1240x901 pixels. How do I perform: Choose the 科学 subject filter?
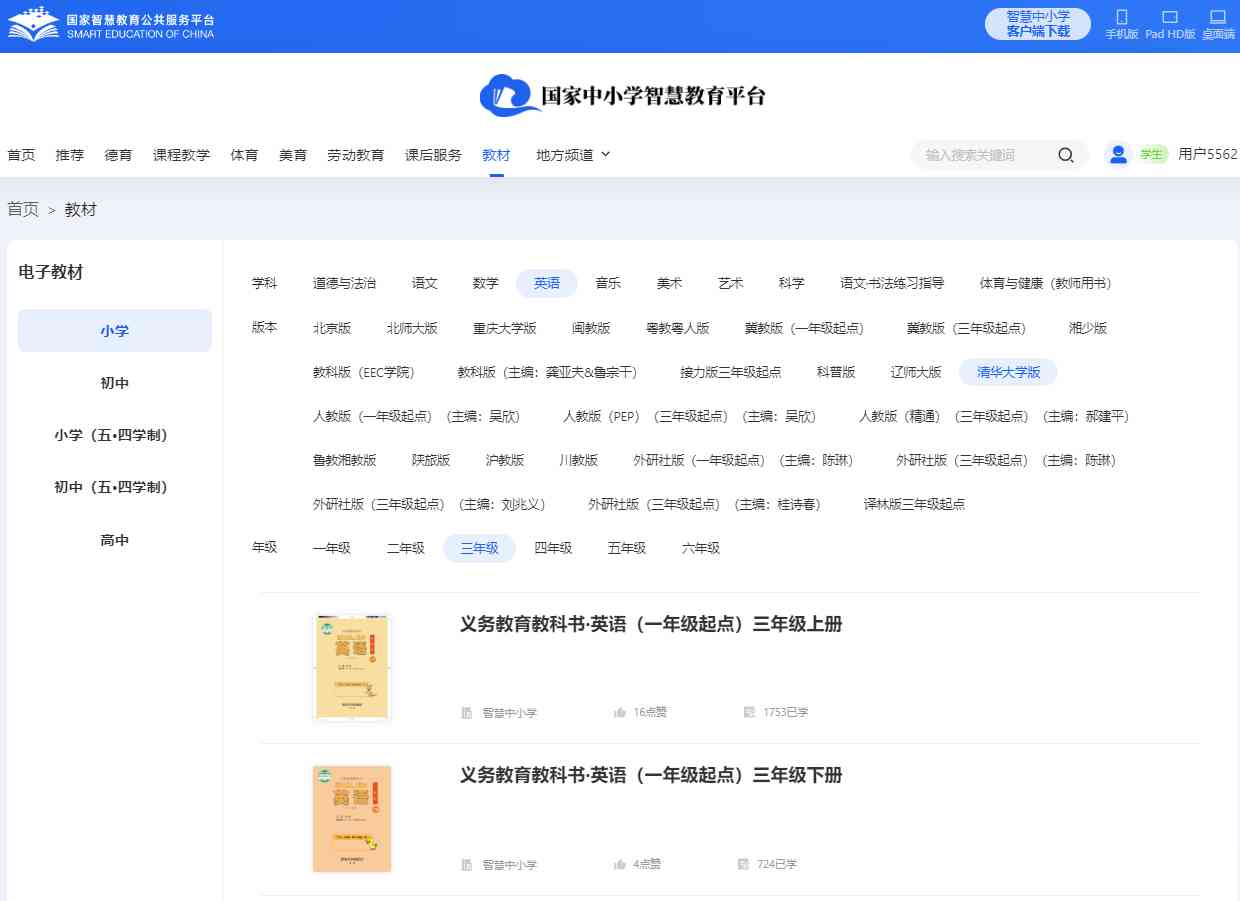[x=791, y=283]
